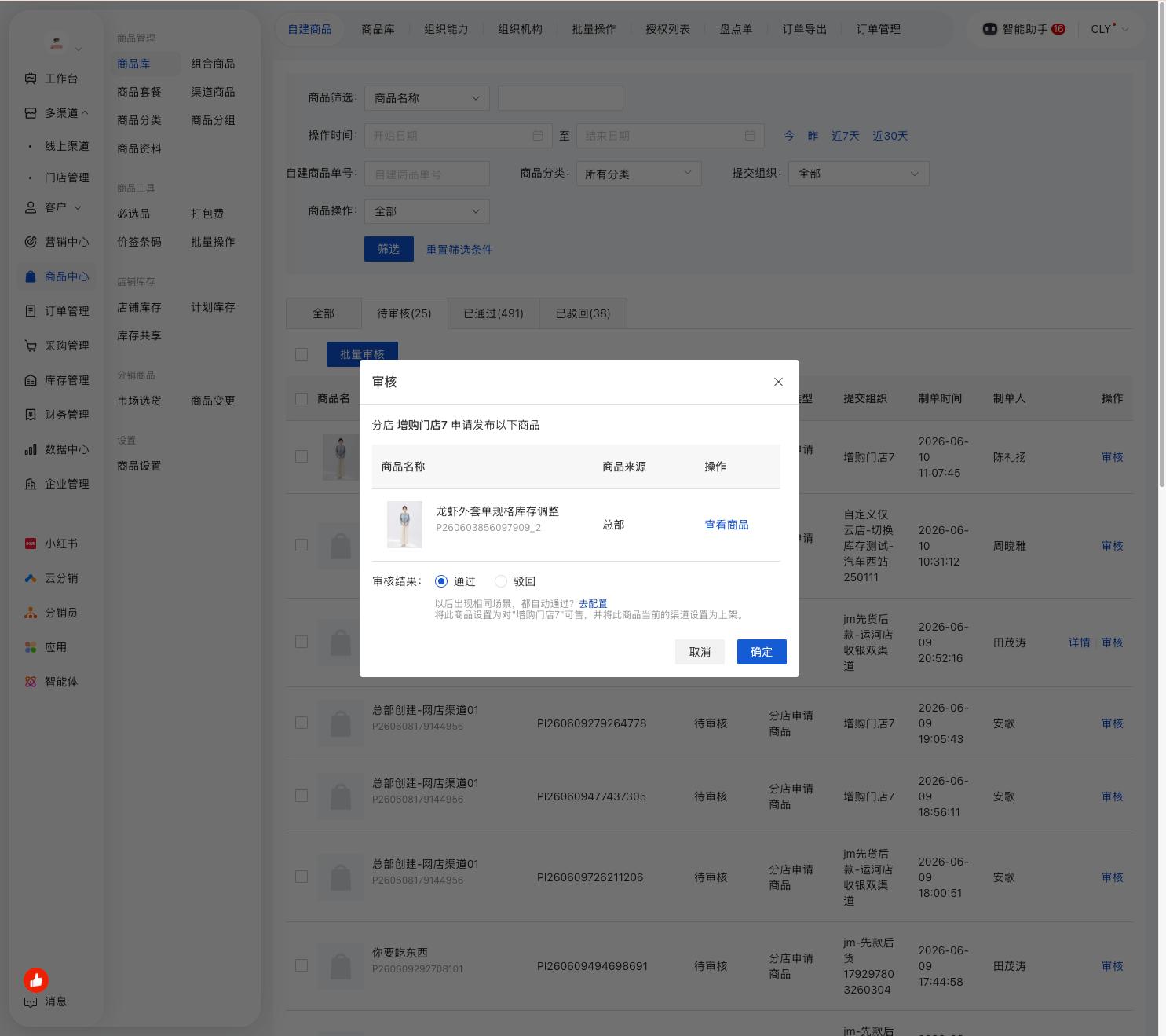Click the red thumbs-up feedback icon

coord(36,979)
